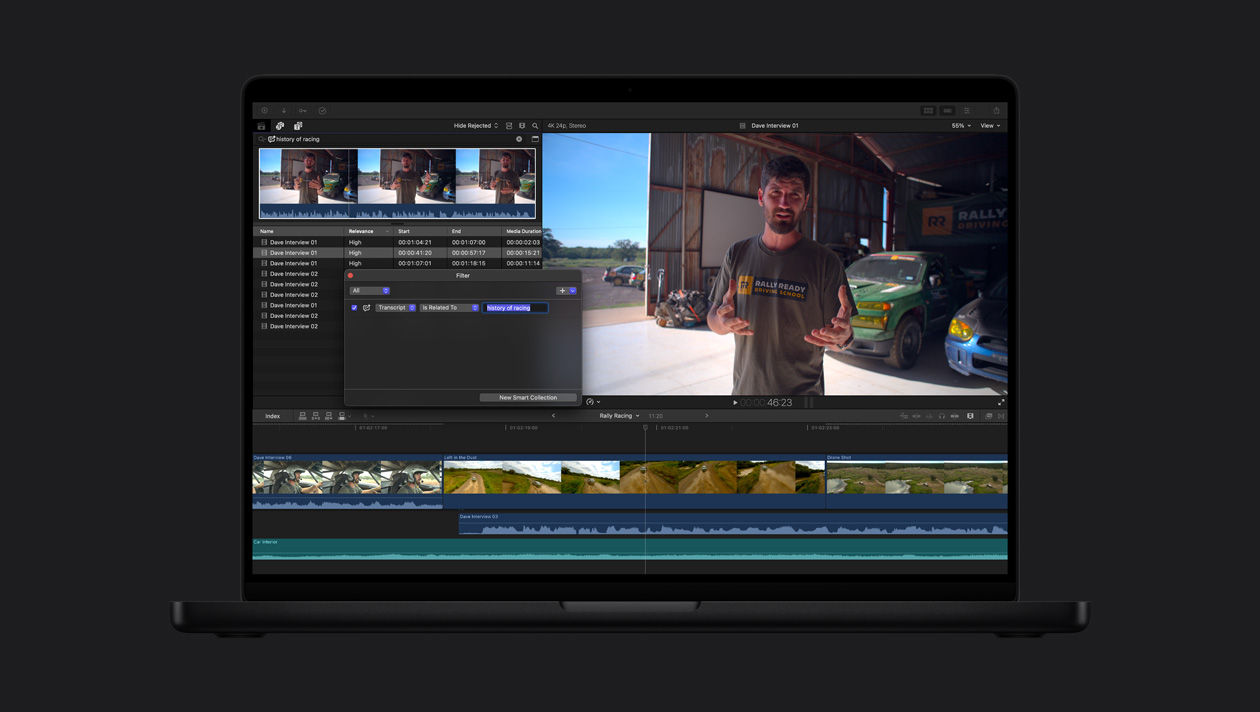Image resolution: width=1260 pixels, height=712 pixels.
Task: Open the Photos and Audio sidebar icon
Action: (281, 125)
